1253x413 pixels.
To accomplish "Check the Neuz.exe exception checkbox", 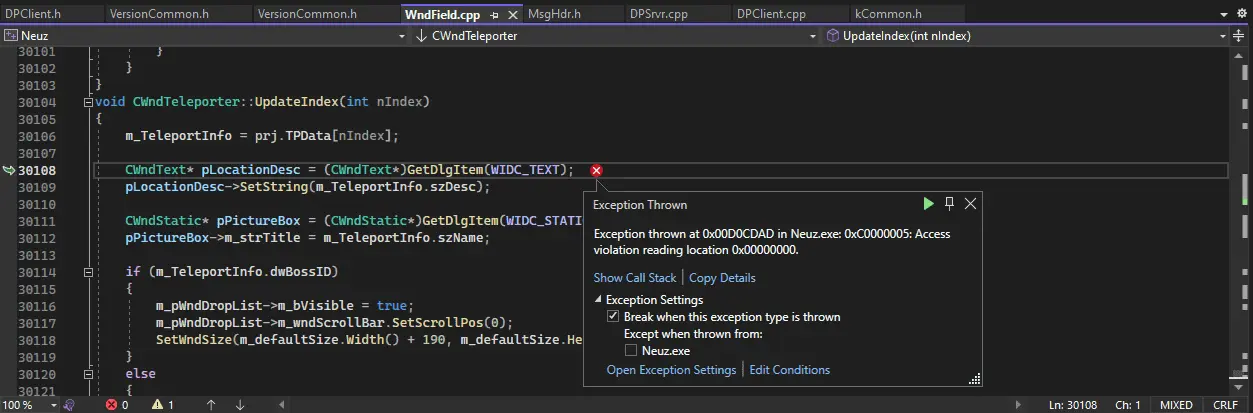I will tap(631, 351).
